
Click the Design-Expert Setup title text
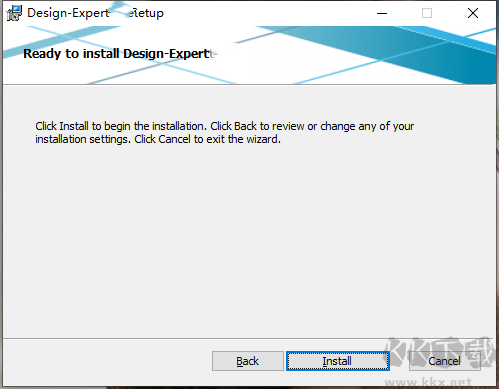pos(95,13)
